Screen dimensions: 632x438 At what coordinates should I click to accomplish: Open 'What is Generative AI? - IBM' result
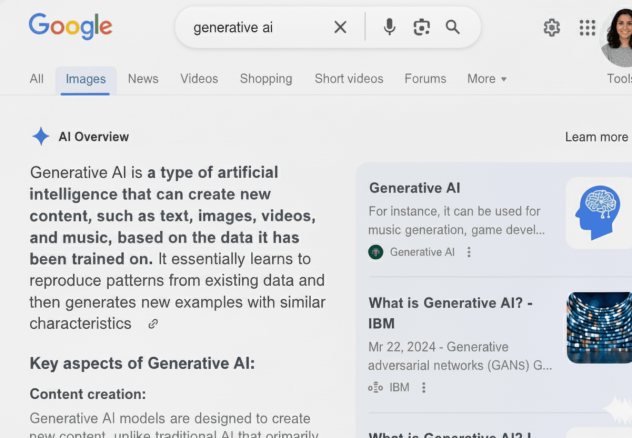coord(450,312)
